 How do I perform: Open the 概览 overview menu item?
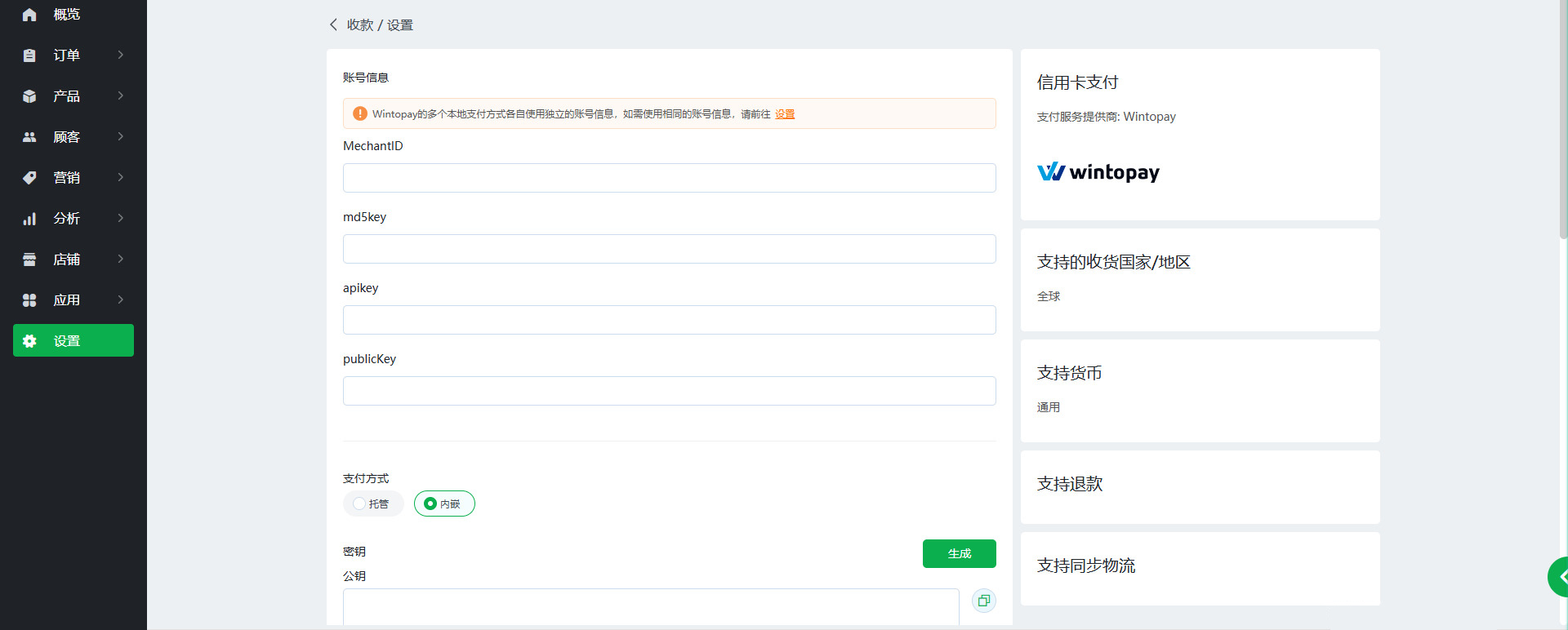pyautogui.click(x=67, y=15)
